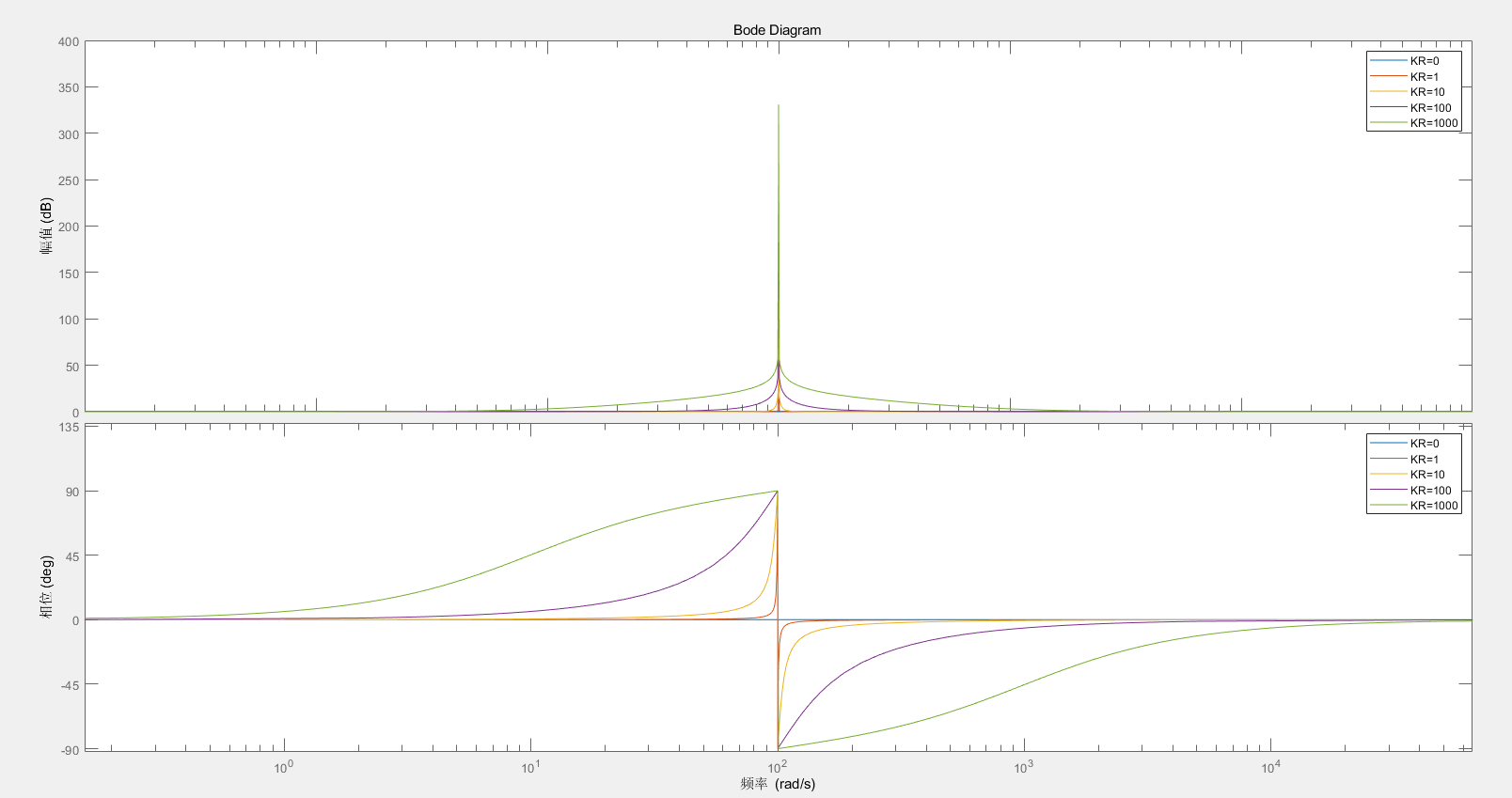Click the Bode Diagram title text

[x=777, y=30]
